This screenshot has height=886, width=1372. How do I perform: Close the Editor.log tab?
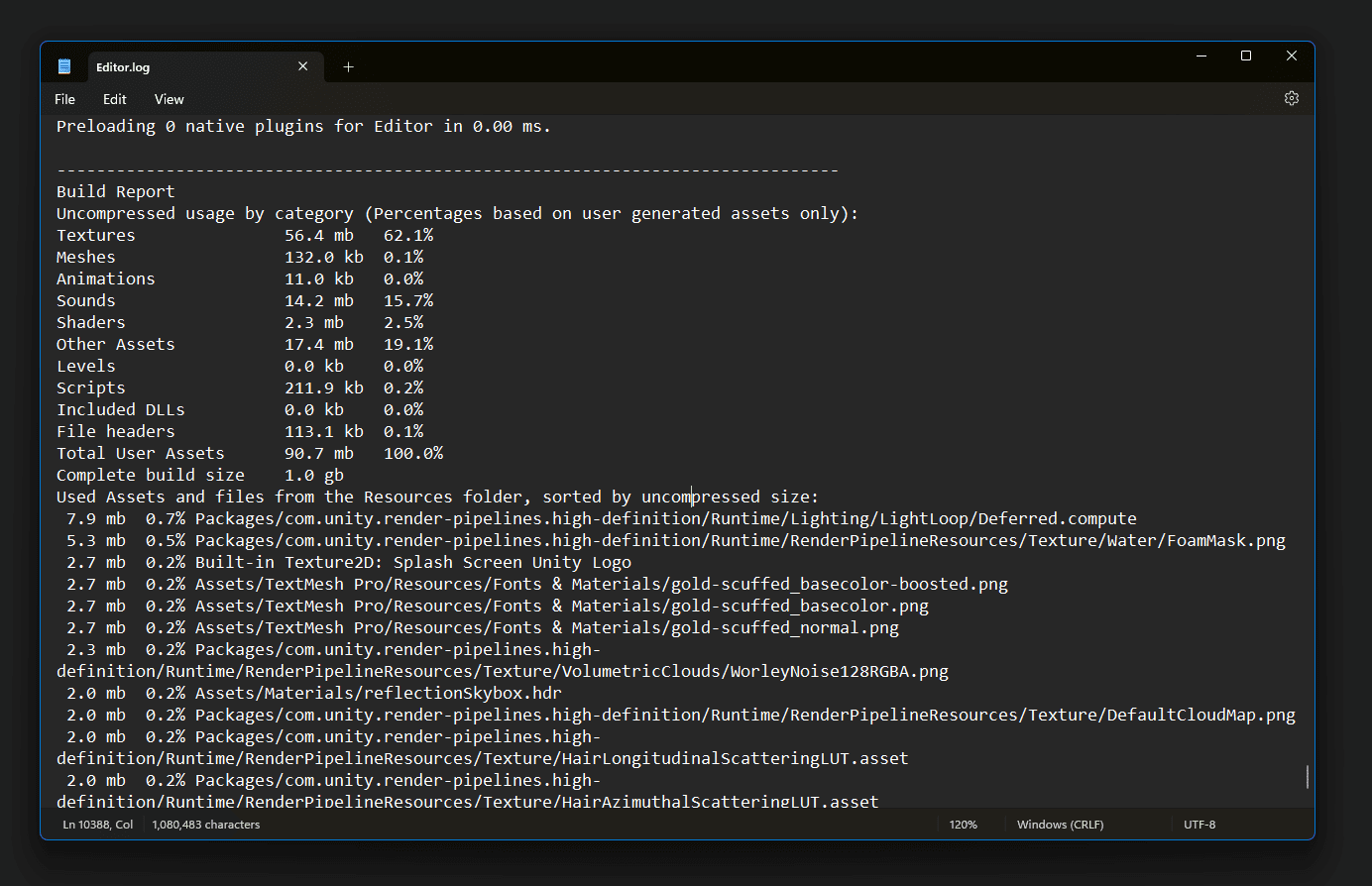[x=302, y=66]
